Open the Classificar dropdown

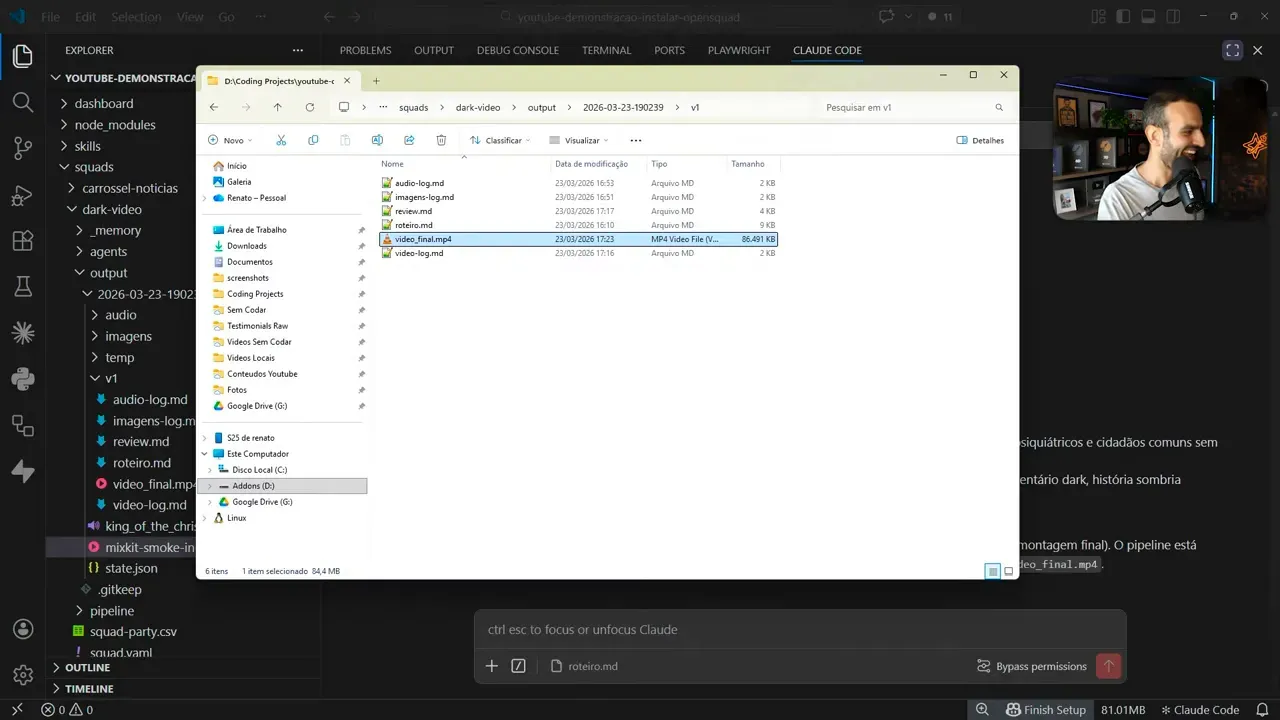click(x=501, y=140)
